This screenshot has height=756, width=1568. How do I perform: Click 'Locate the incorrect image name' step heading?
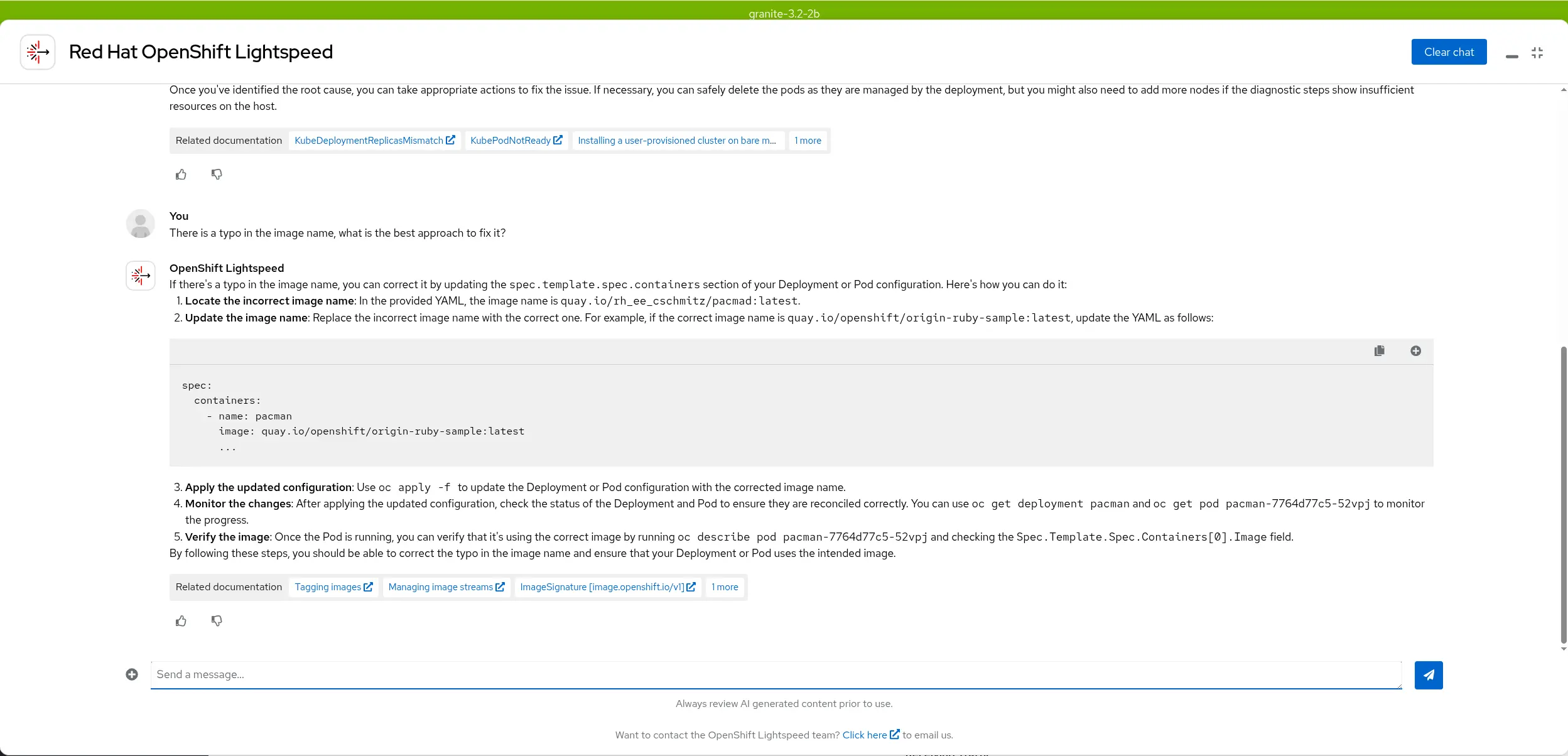pos(269,301)
